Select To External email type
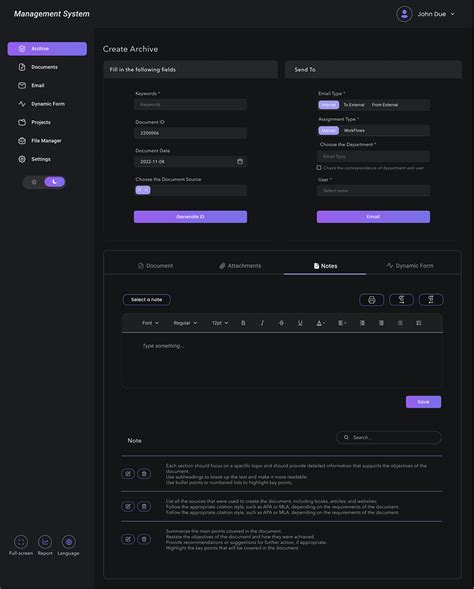Image resolution: width=474 pixels, height=589 pixels. [354, 105]
